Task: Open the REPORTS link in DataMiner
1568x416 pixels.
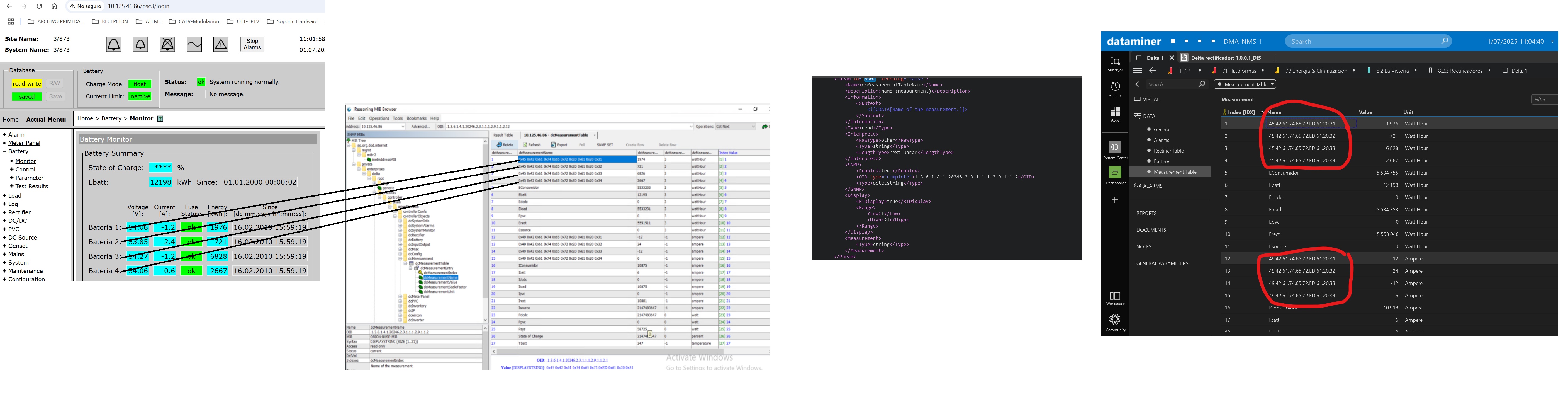Action: pos(1146,213)
